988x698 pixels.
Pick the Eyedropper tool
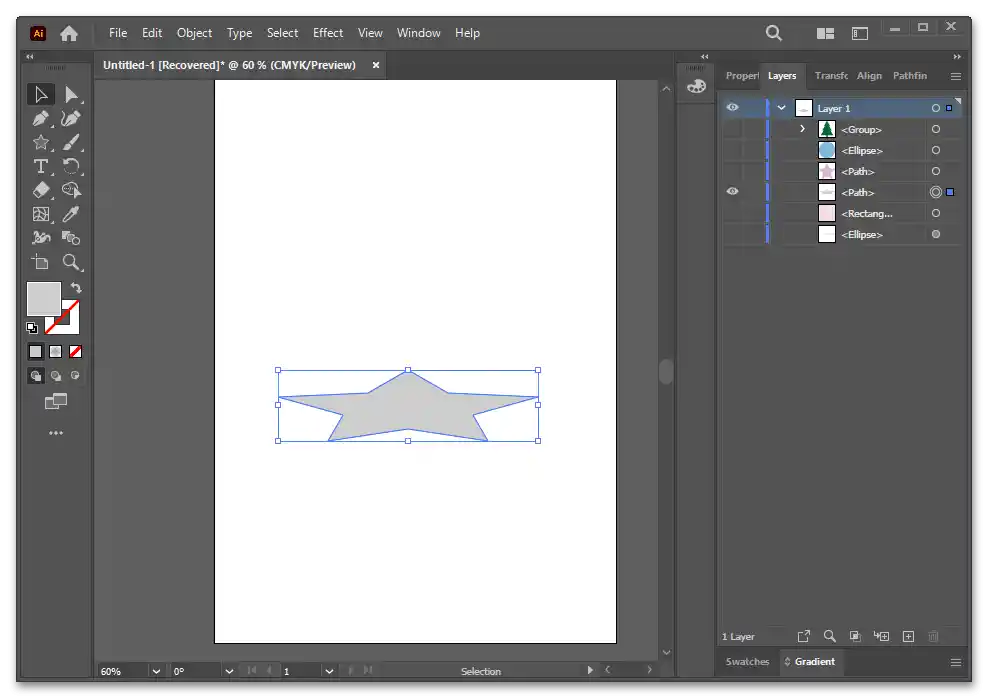(x=71, y=214)
